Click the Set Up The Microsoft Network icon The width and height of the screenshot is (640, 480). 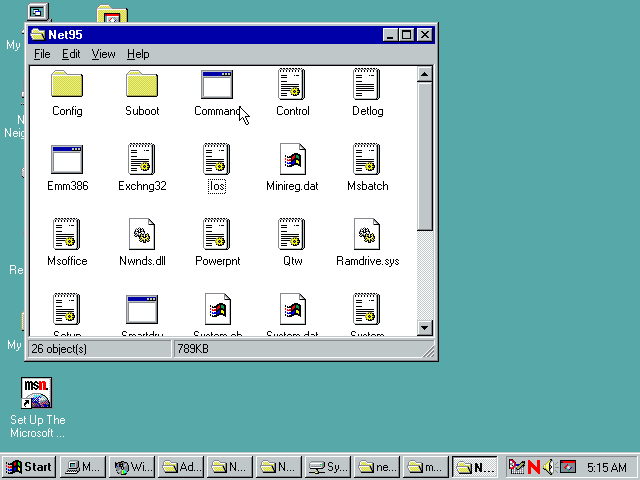pos(36,394)
